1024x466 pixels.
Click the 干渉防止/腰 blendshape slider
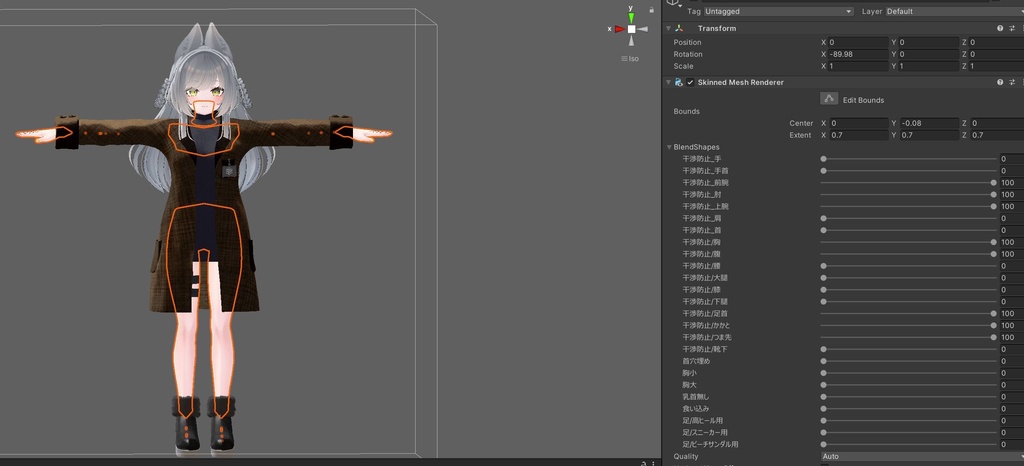908,266
